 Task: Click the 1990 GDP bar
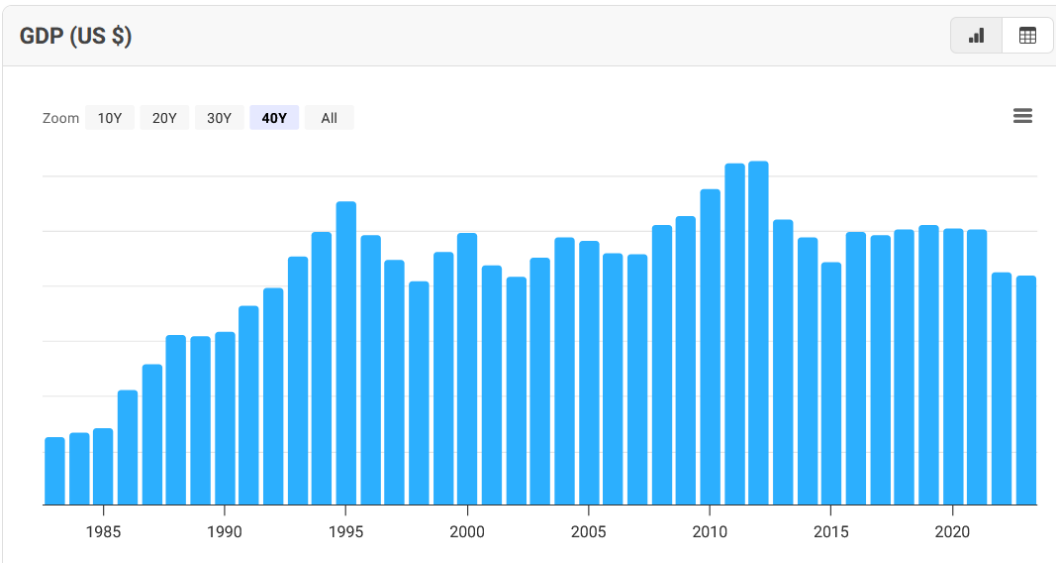coord(225,418)
